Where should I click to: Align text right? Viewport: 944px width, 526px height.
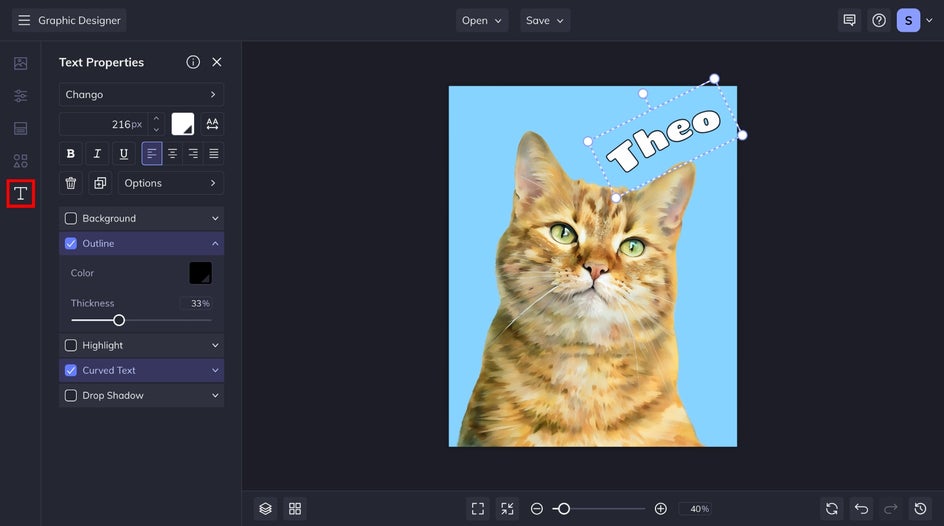[193, 153]
